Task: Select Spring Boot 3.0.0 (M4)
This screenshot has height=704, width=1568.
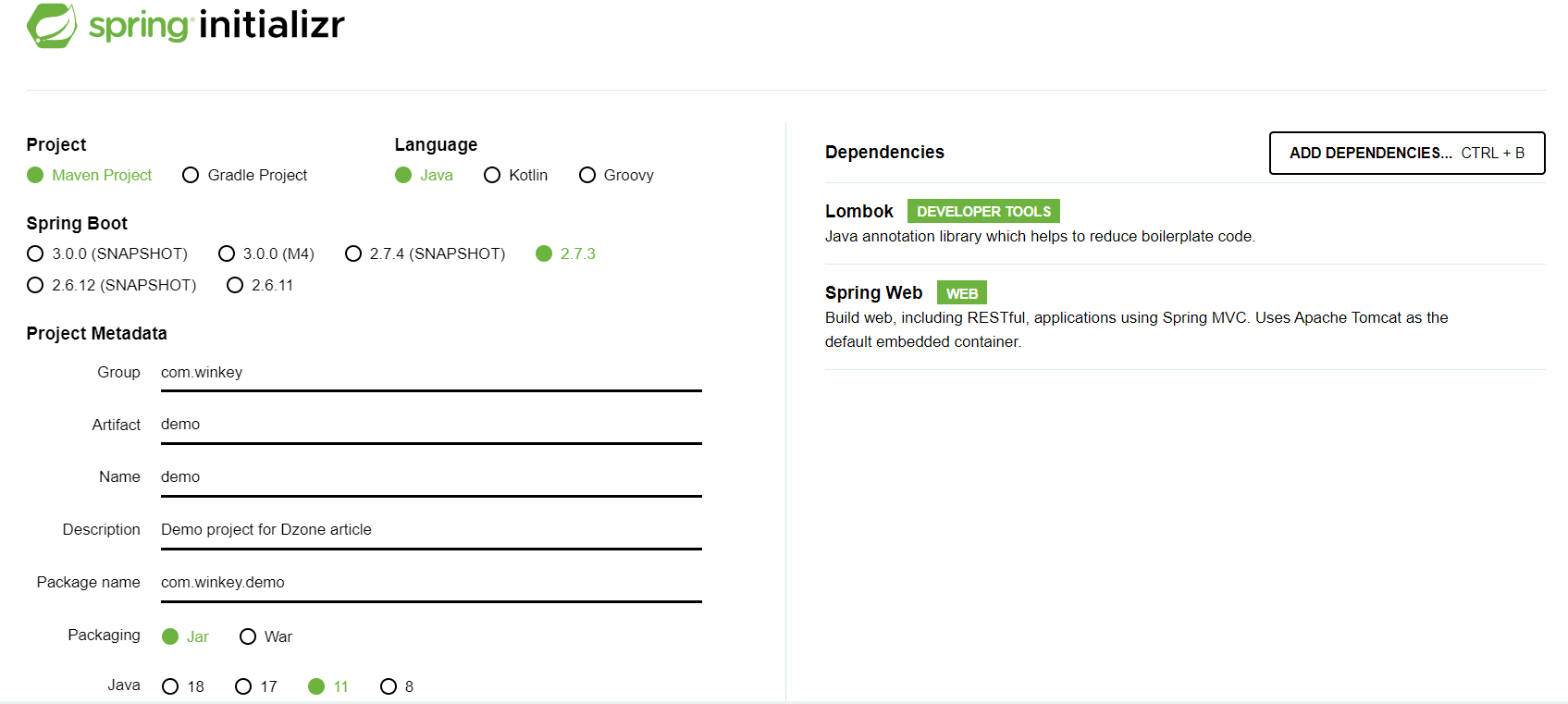Action: 227,253
